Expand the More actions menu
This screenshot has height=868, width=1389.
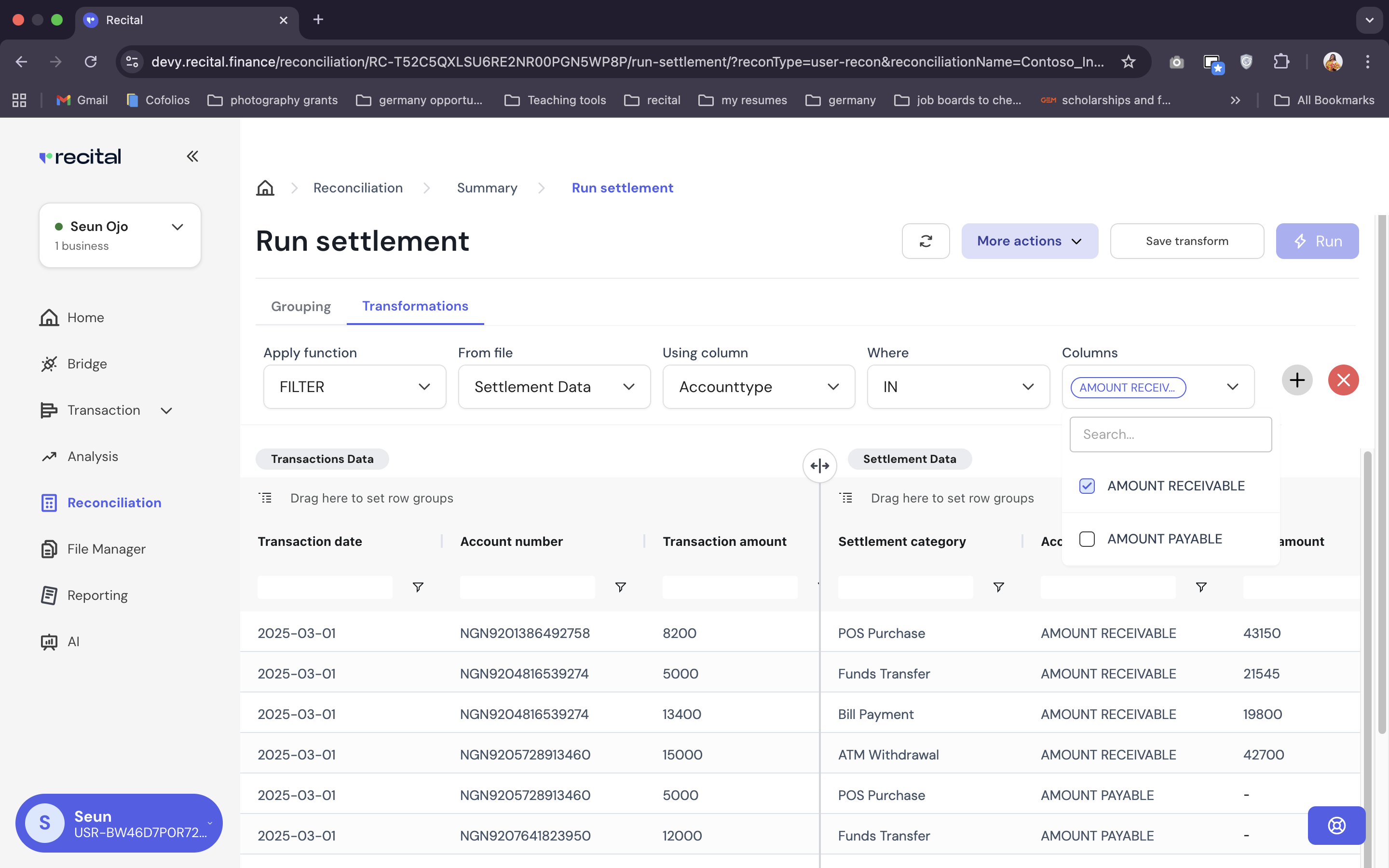1029,241
